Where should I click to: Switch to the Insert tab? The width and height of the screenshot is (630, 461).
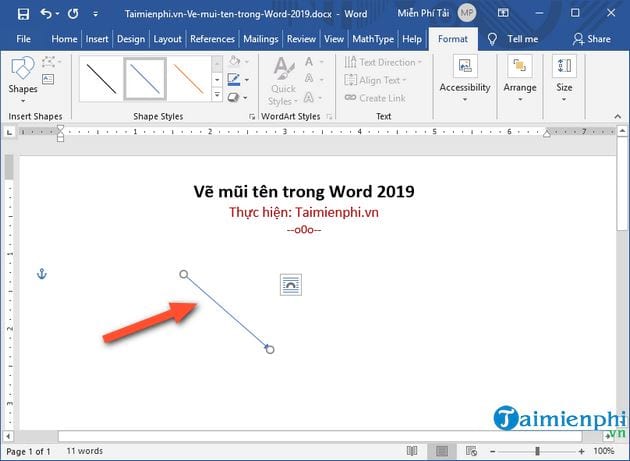[x=97, y=39]
